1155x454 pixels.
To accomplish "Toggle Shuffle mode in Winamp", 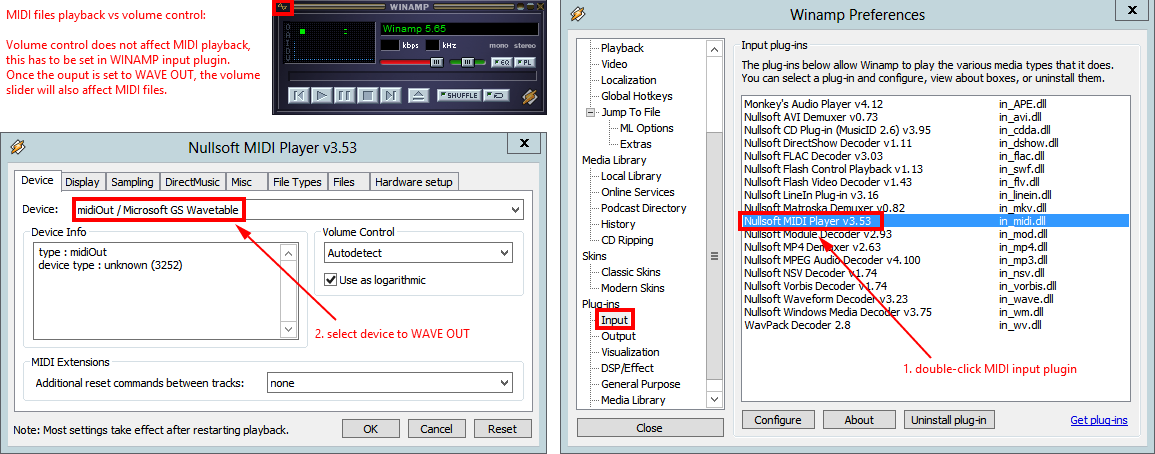I will 458,95.
